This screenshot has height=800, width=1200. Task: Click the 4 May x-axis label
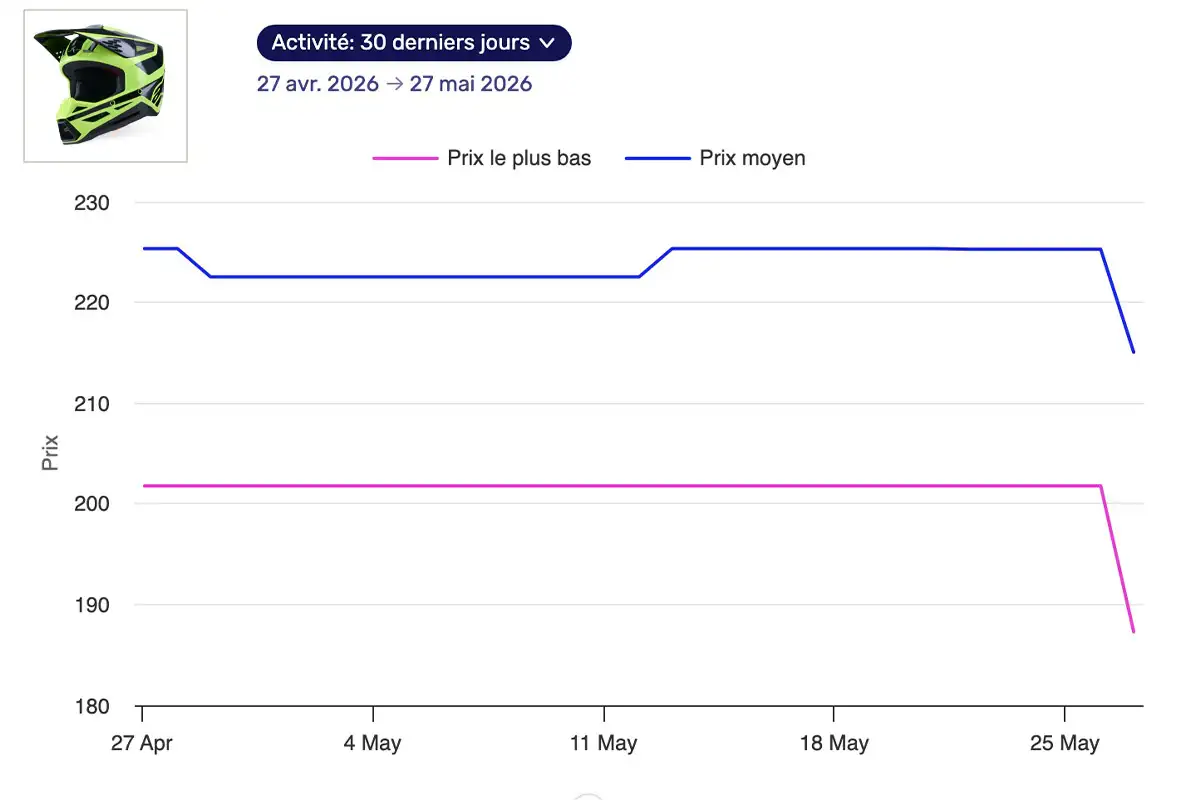coord(372,743)
